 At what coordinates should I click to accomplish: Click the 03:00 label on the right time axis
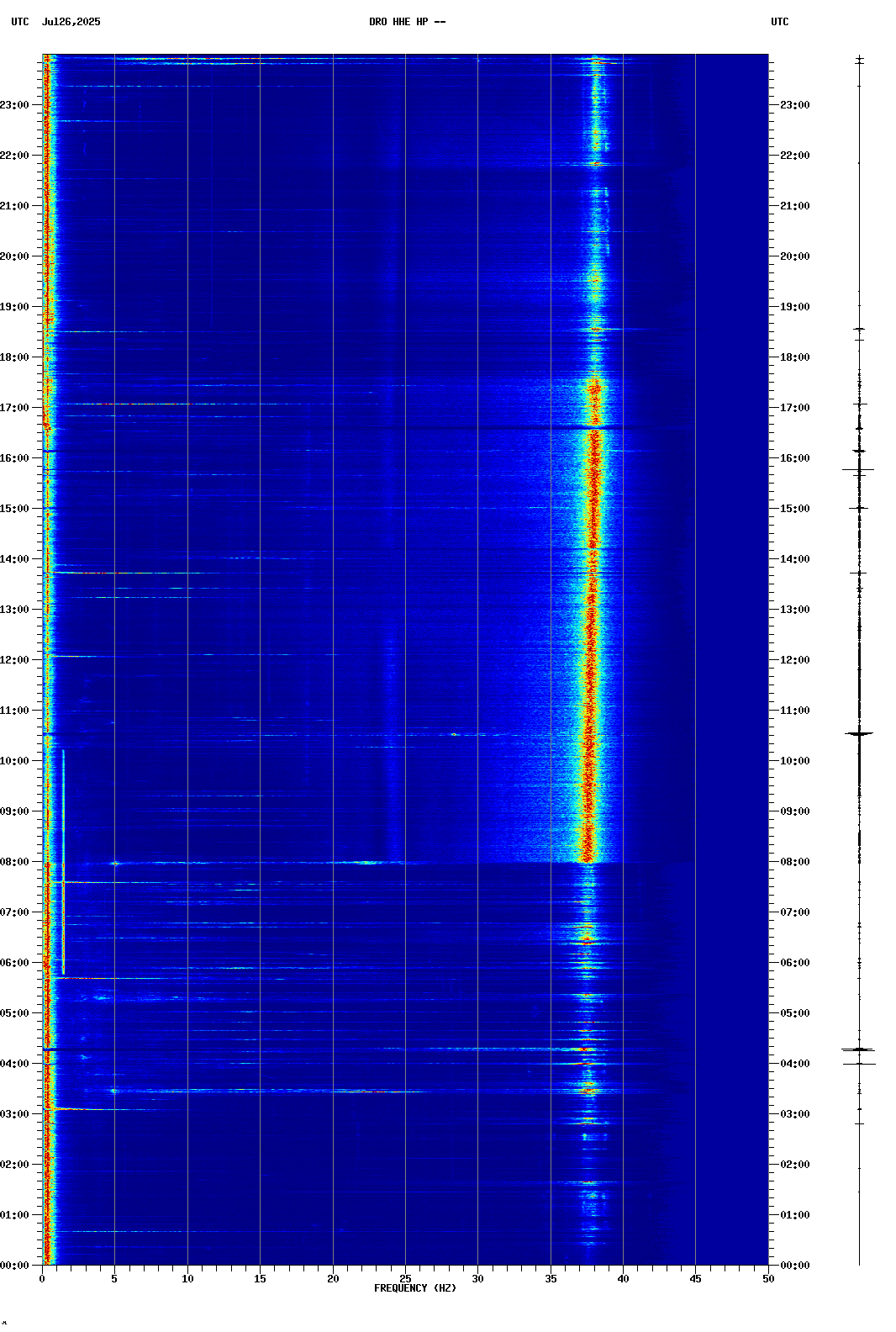795,1114
